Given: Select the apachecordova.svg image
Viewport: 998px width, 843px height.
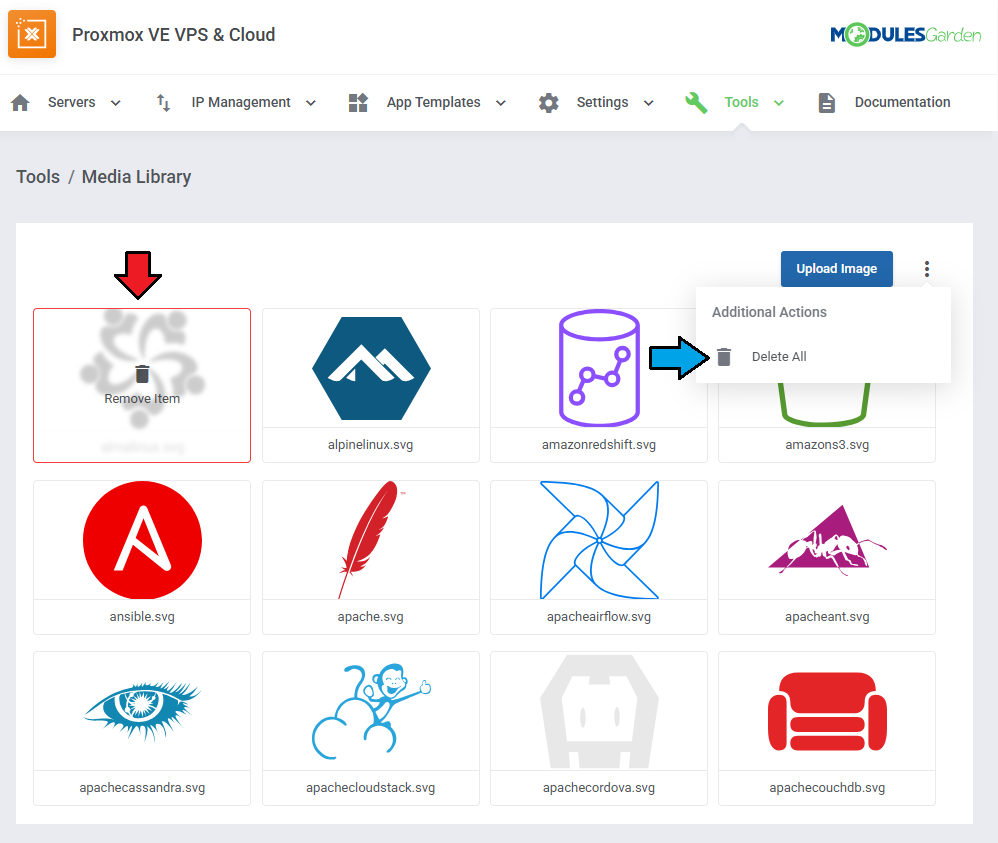Looking at the screenshot, I should pyautogui.click(x=599, y=711).
